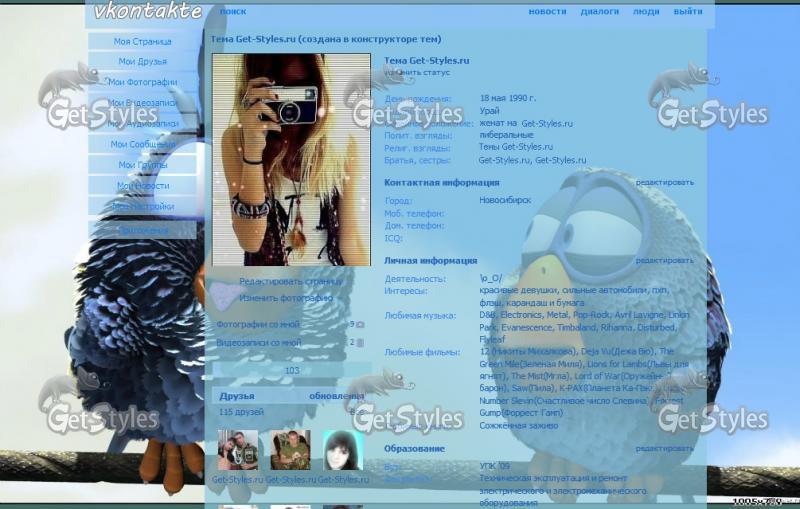Open новости in the top navigation
The image size is (800, 509).
coord(547,11)
